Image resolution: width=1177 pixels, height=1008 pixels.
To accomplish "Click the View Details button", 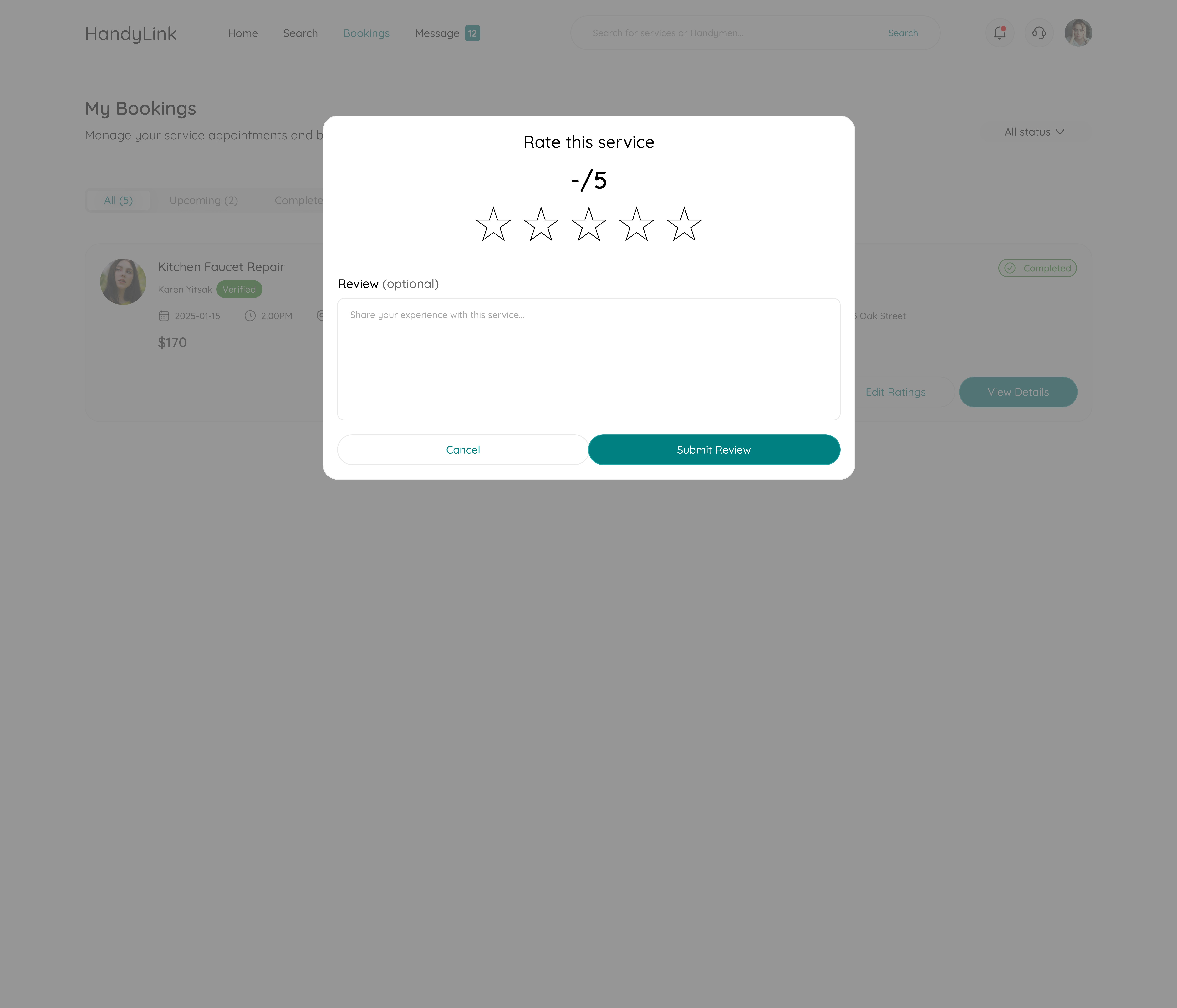I will 1018,392.
